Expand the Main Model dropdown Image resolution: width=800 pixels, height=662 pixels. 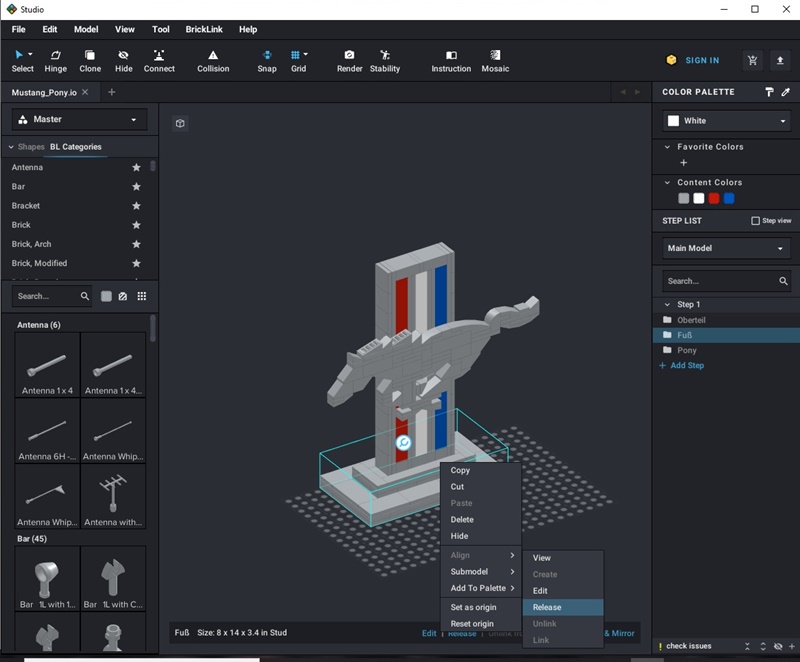(x=727, y=248)
